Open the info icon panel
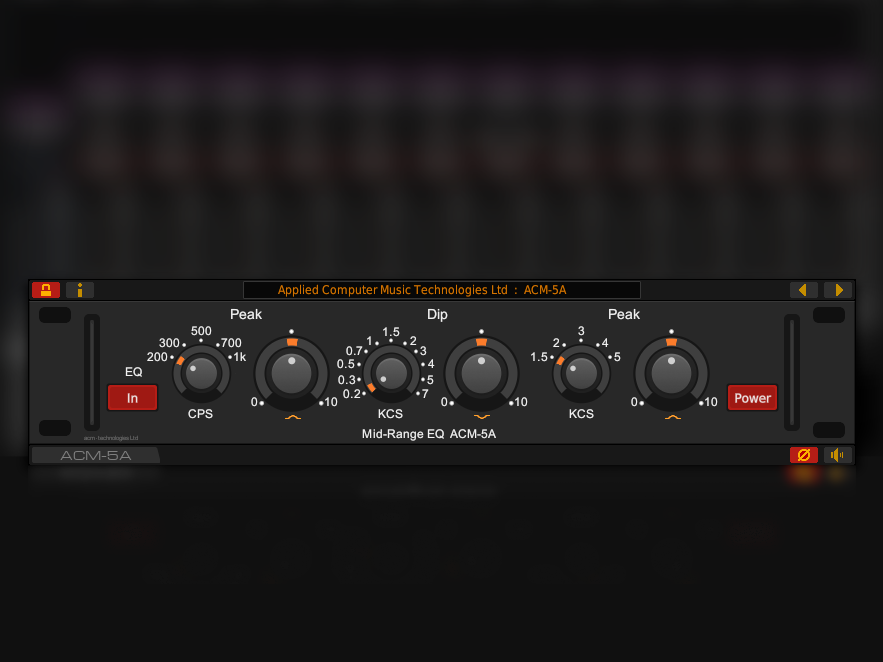This screenshot has width=883, height=662. click(x=80, y=290)
